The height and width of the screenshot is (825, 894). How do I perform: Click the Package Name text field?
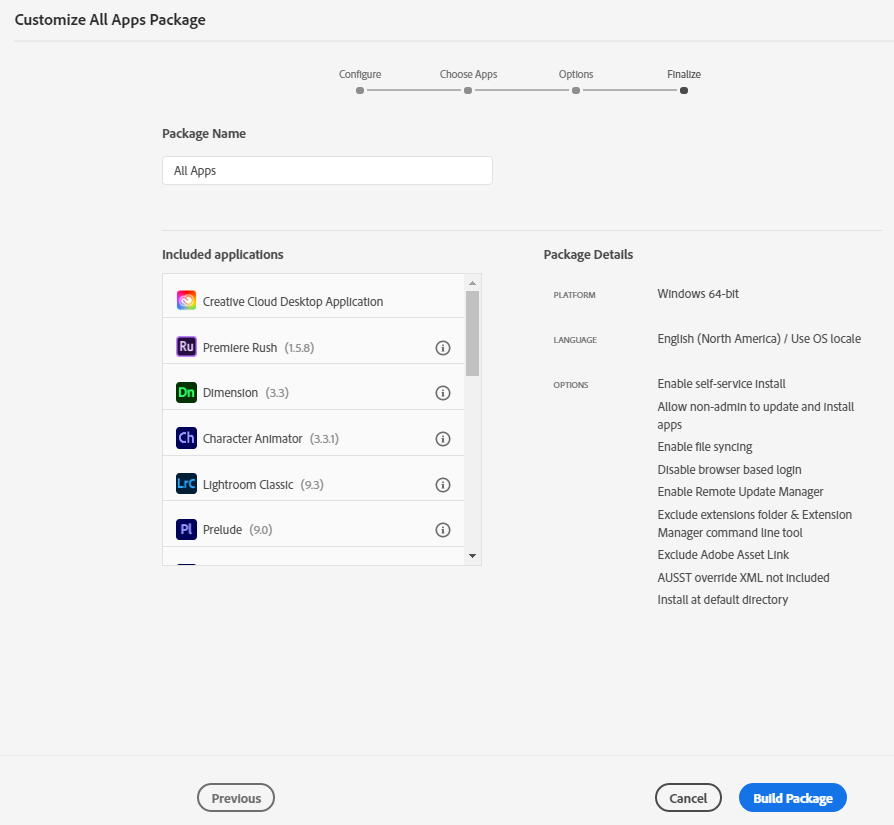pyautogui.click(x=327, y=170)
